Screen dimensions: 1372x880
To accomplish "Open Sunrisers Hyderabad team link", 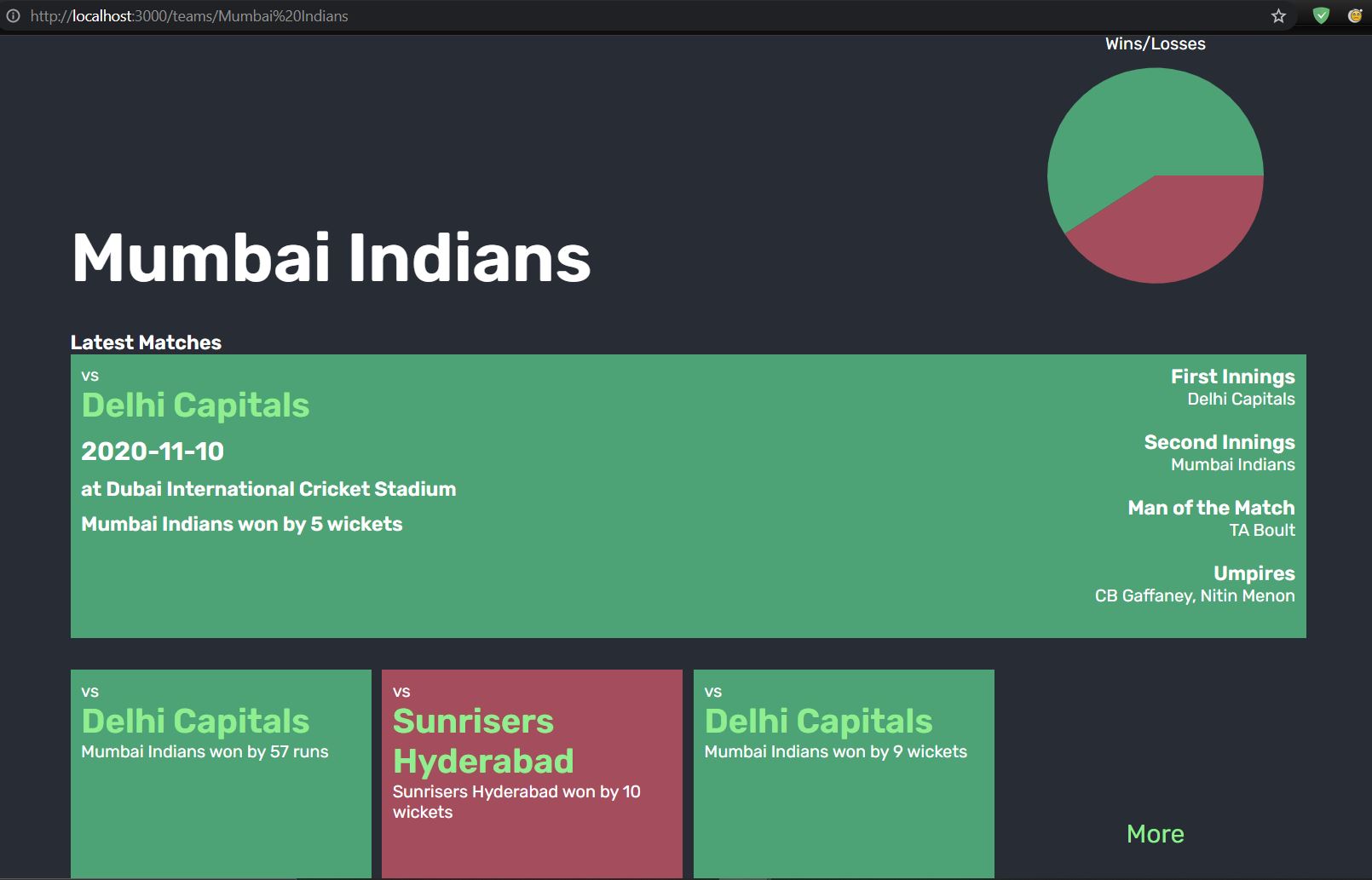I will point(483,741).
